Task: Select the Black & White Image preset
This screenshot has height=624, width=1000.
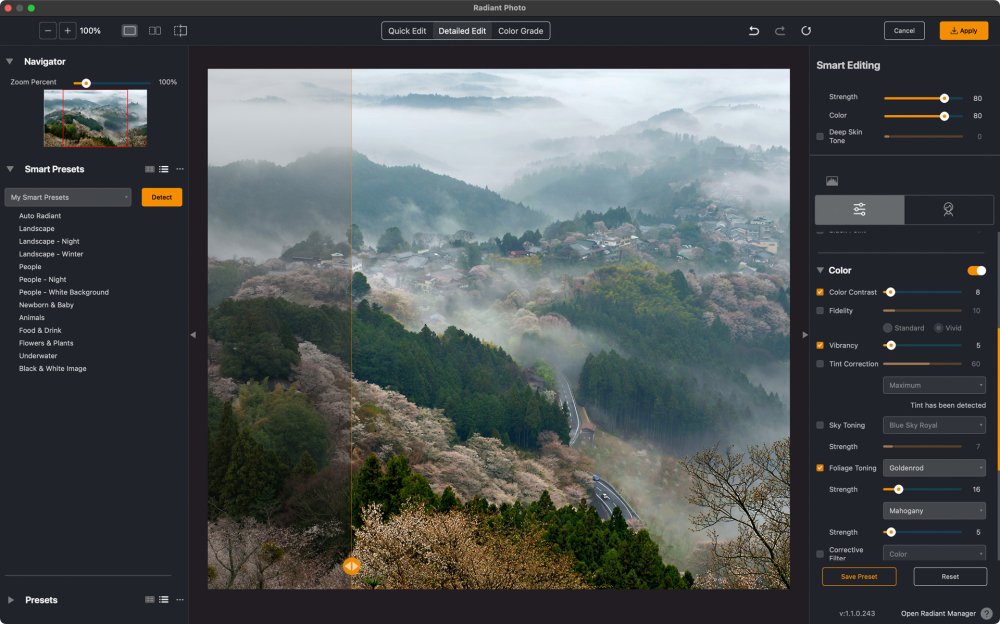Action: coord(52,368)
